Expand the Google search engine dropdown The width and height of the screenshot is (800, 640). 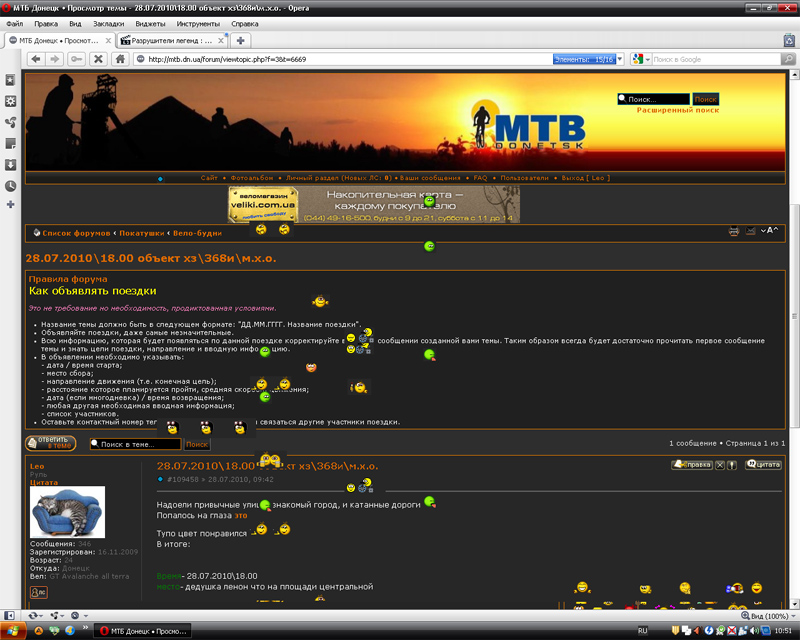pos(641,59)
